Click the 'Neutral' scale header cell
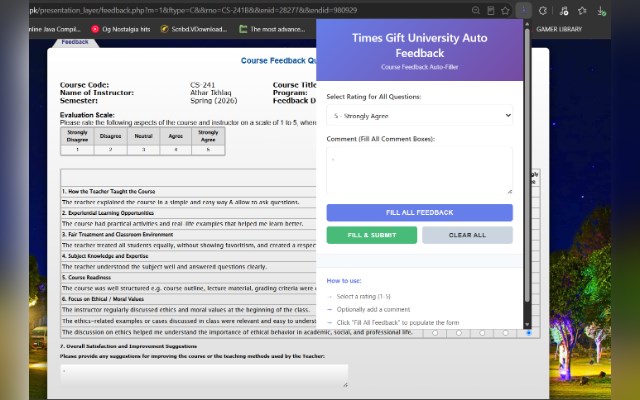This screenshot has width=640, height=400. (x=143, y=136)
